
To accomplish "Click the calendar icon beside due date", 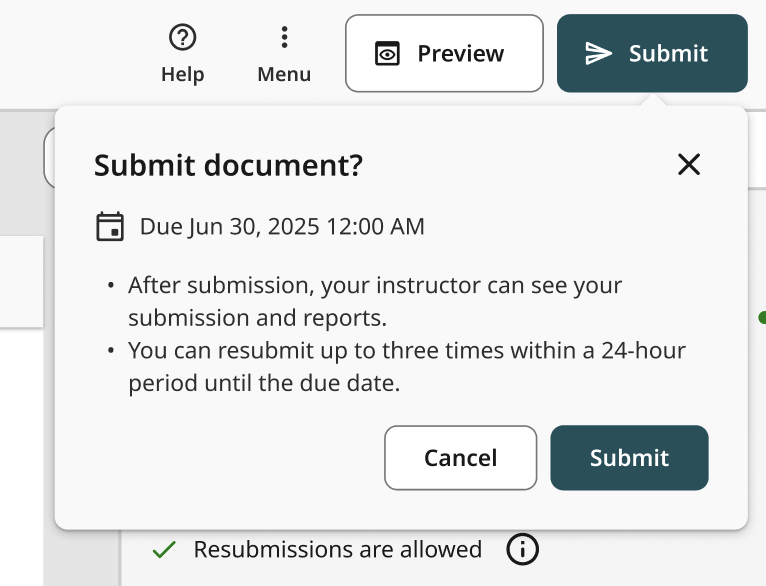I will (110, 226).
